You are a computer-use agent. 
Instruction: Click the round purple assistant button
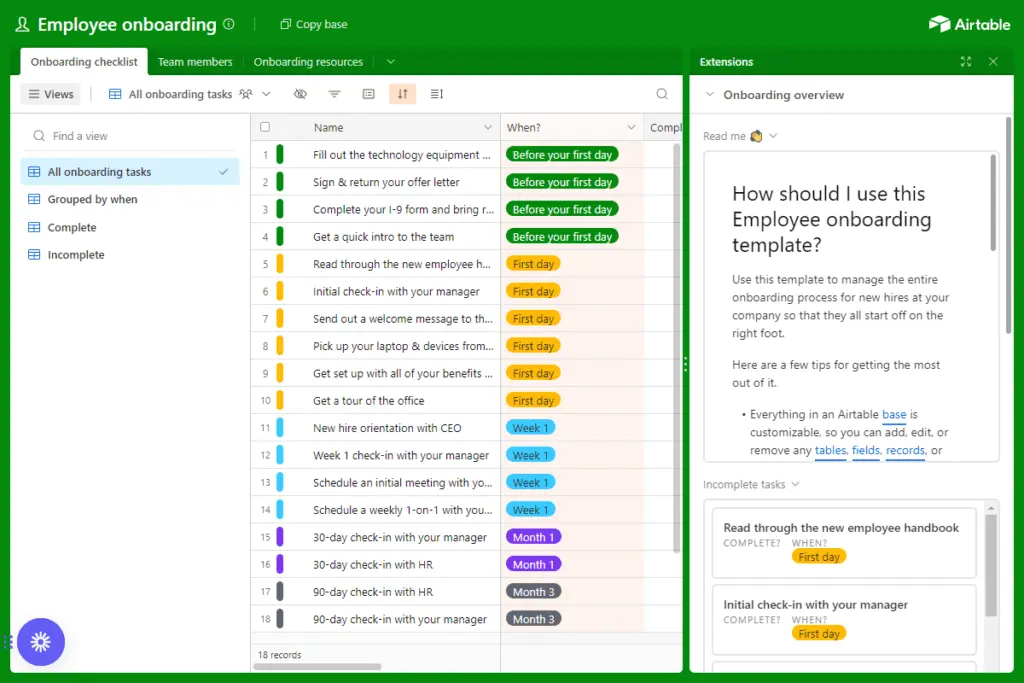pyautogui.click(x=40, y=642)
